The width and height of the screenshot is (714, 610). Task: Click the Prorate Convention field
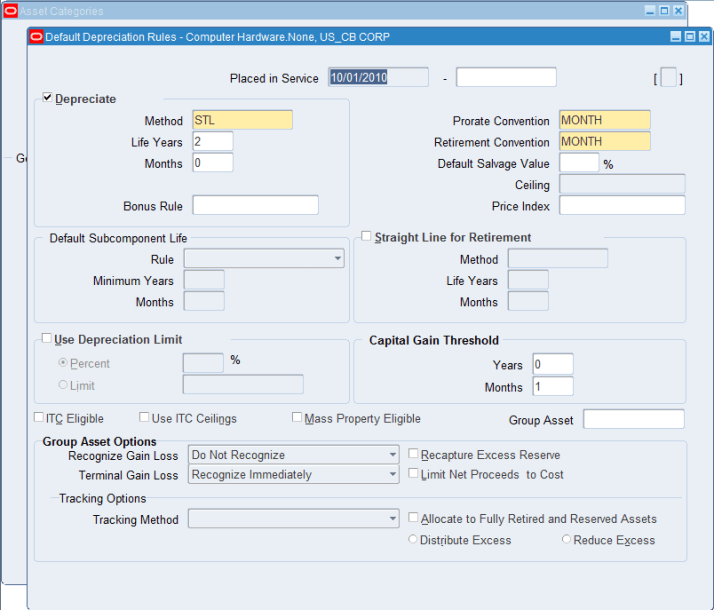coord(604,120)
